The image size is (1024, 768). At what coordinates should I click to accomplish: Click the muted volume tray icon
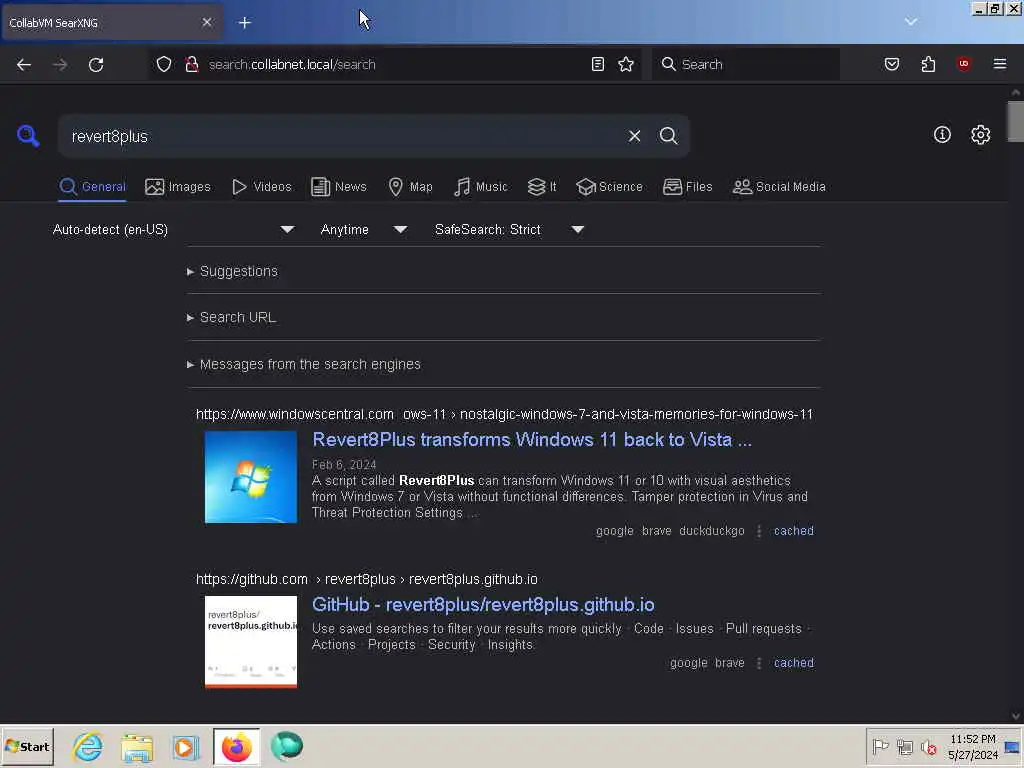coord(928,746)
